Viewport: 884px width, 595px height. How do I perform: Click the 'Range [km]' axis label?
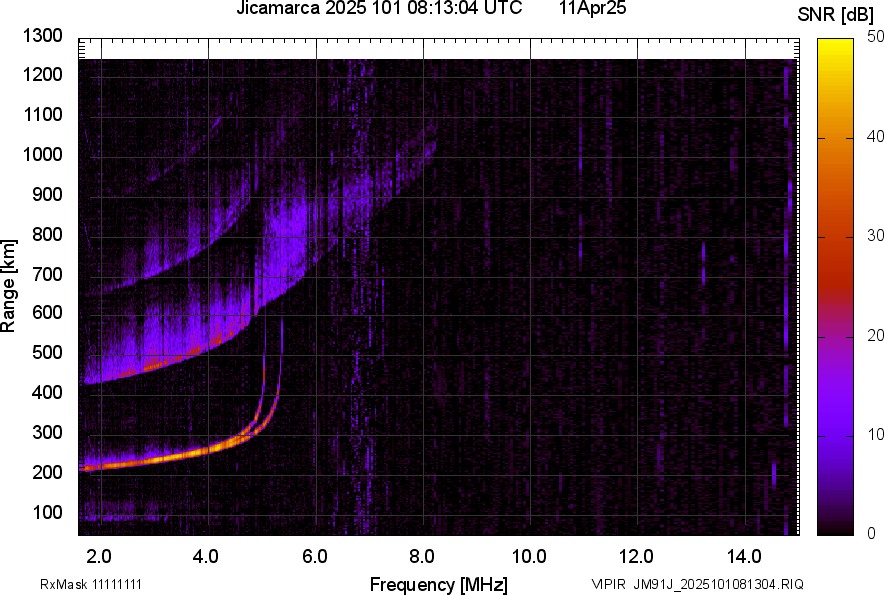pos(8,286)
